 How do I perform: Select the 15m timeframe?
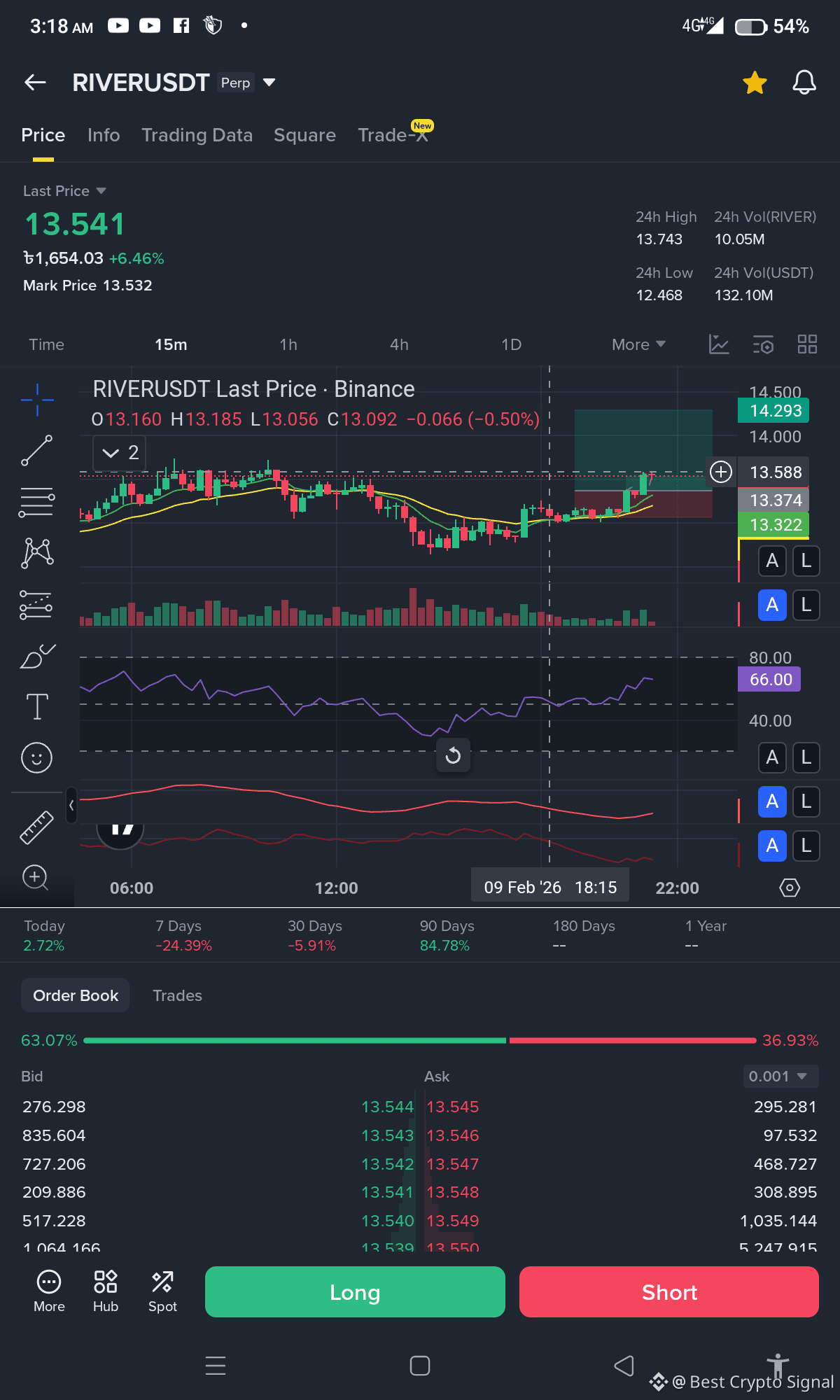171,344
